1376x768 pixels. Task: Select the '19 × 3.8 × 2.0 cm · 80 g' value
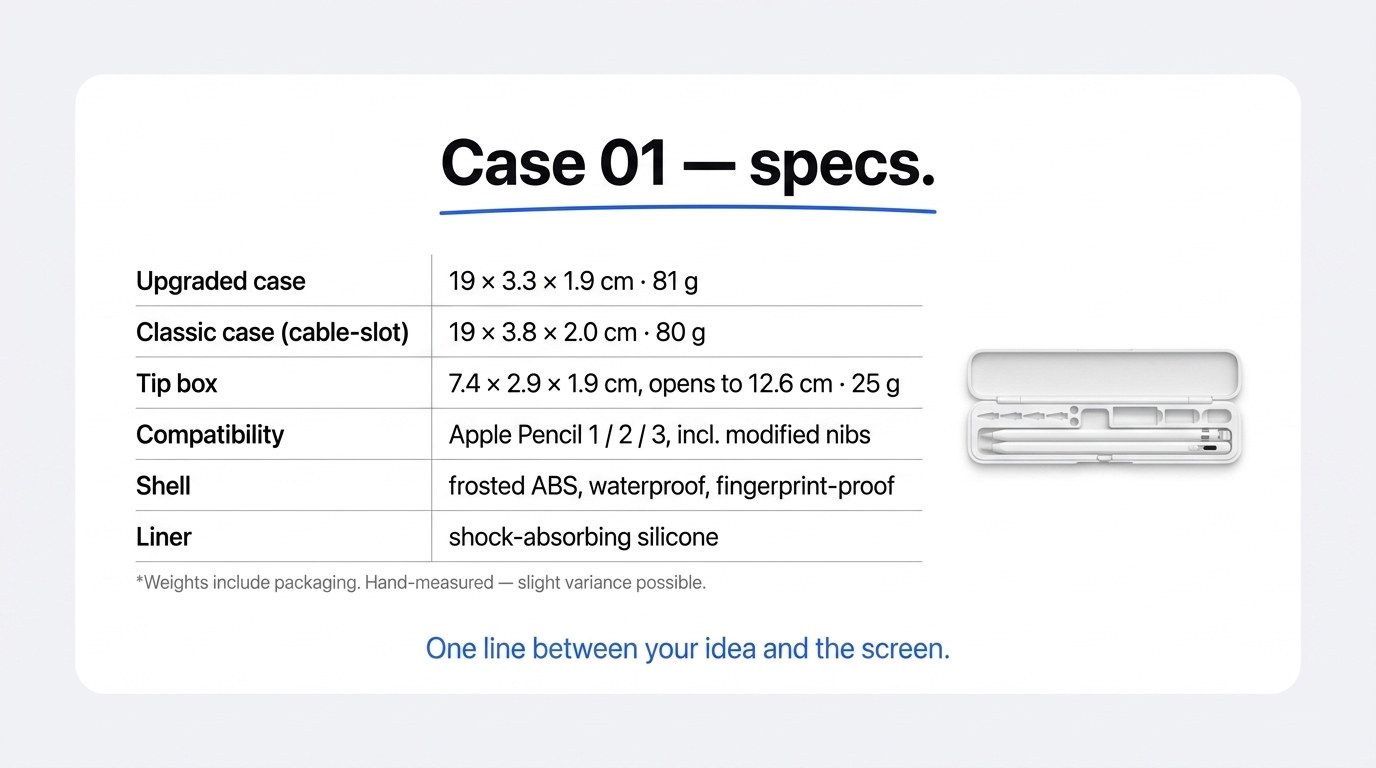pos(577,332)
